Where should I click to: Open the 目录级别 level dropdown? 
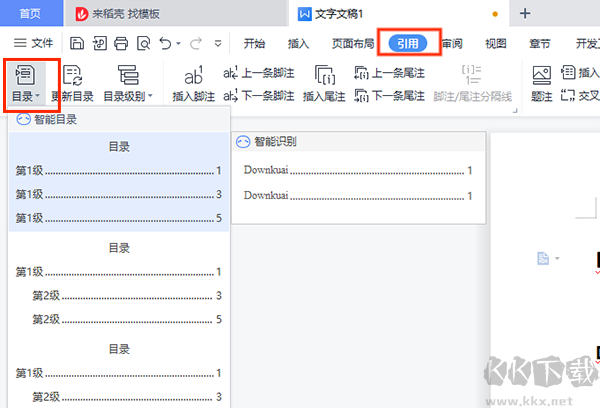coord(128,85)
